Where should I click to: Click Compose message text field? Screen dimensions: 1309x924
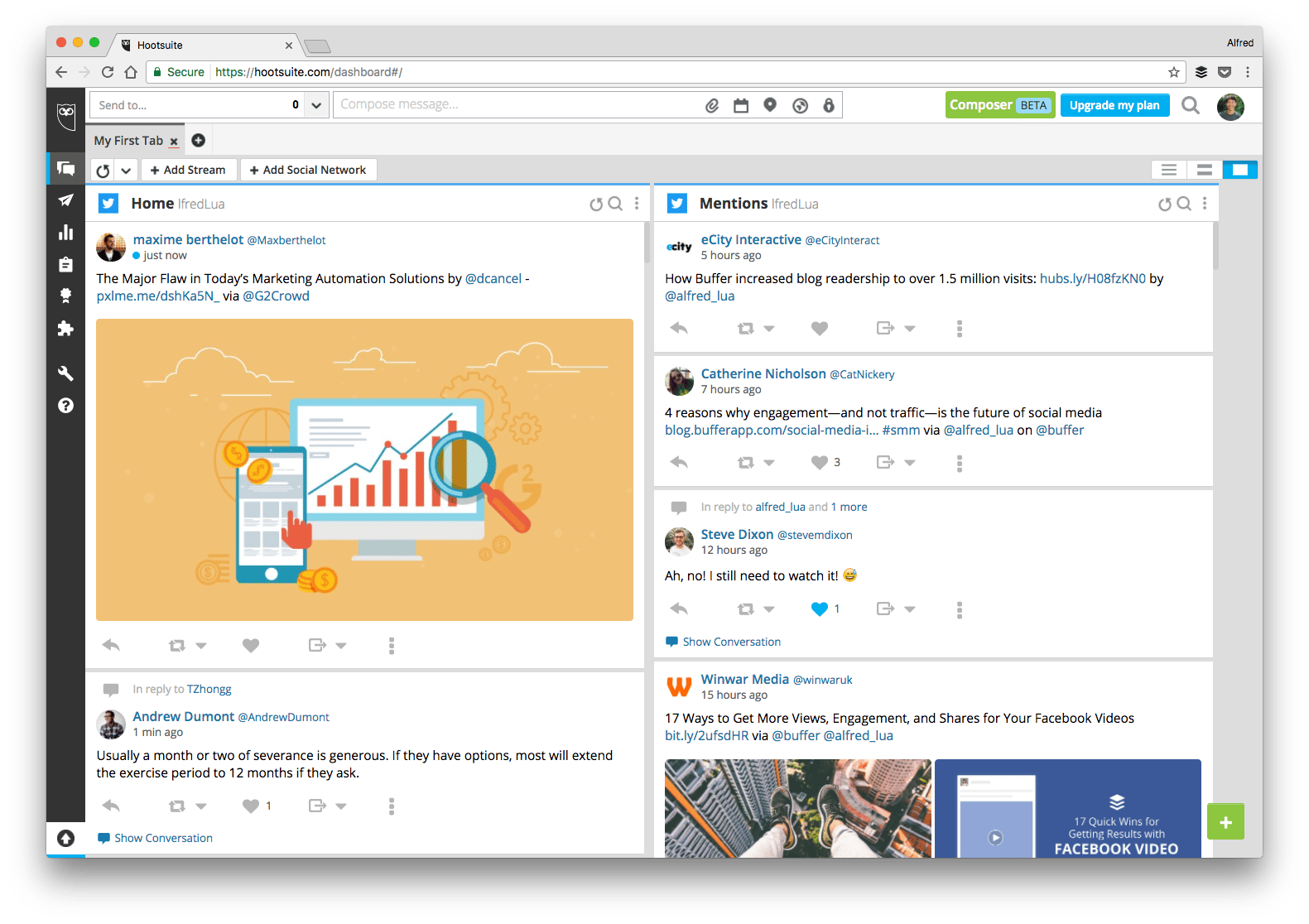(517, 105)
